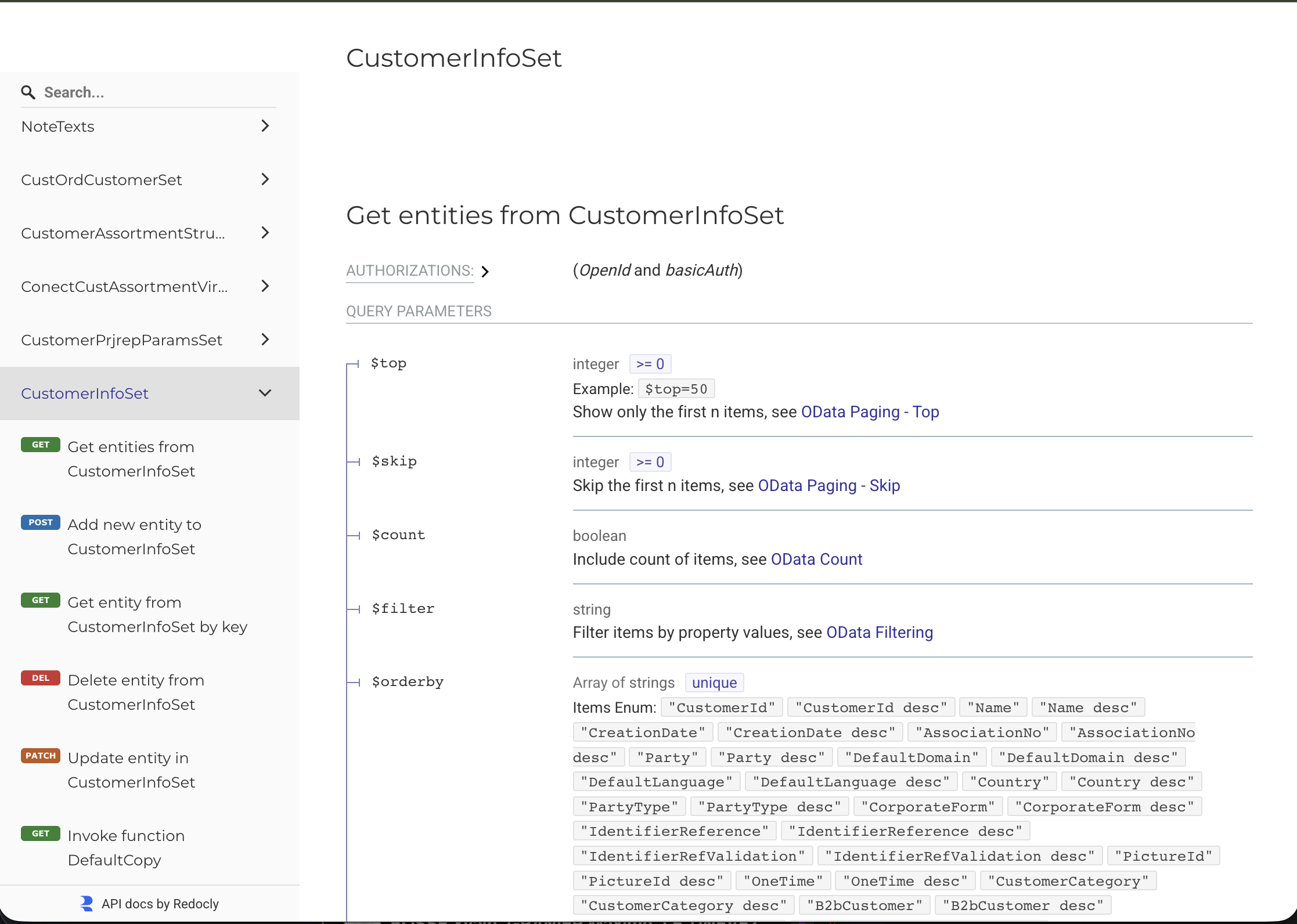The width and height of the screenshot is (1297, 924).
Task: Follow the OData Paging - Top link
Action: pyautogui.click(x=870, y=412)
